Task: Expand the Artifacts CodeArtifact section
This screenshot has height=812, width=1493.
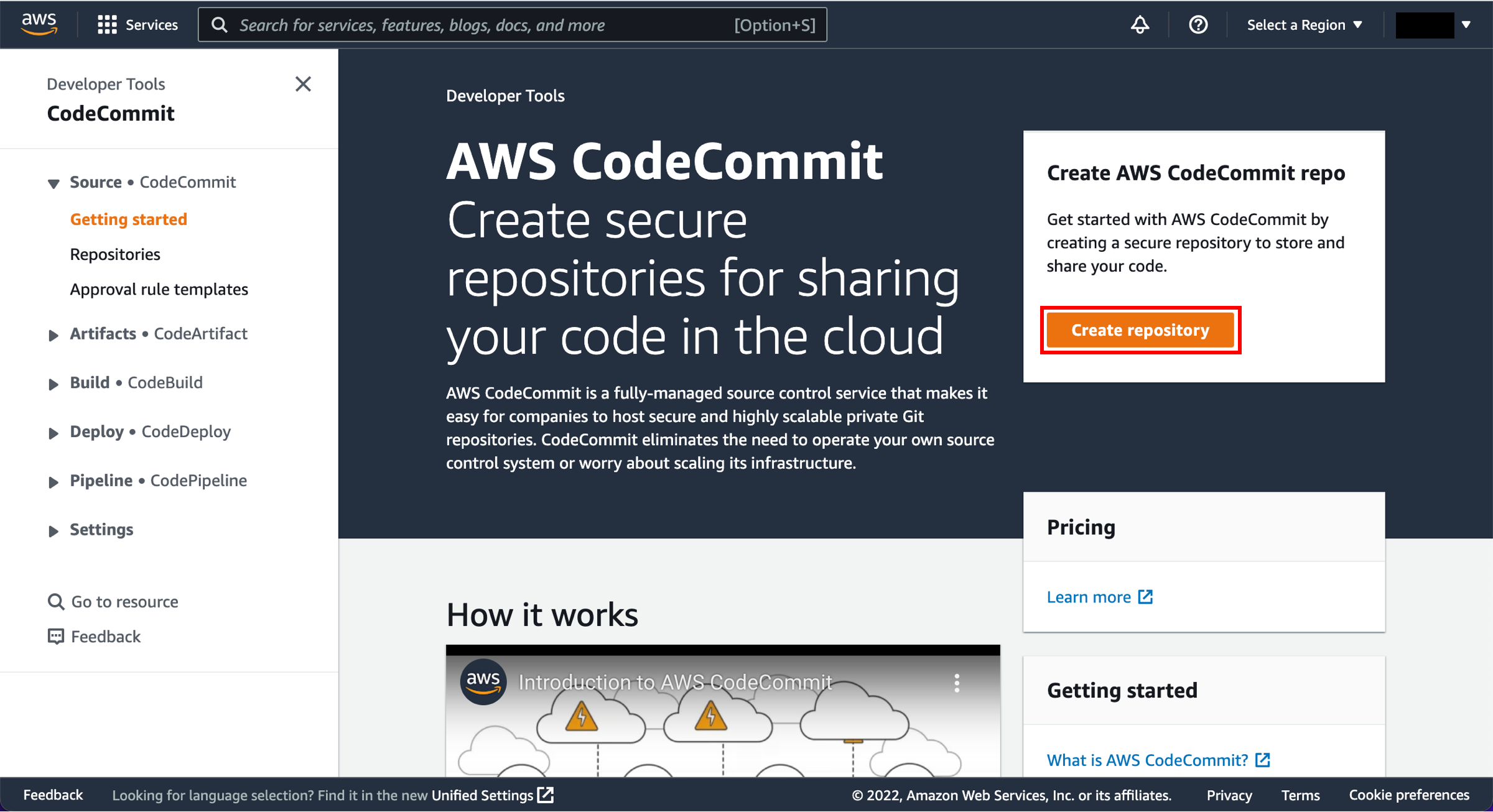Action: click(53, 335)
